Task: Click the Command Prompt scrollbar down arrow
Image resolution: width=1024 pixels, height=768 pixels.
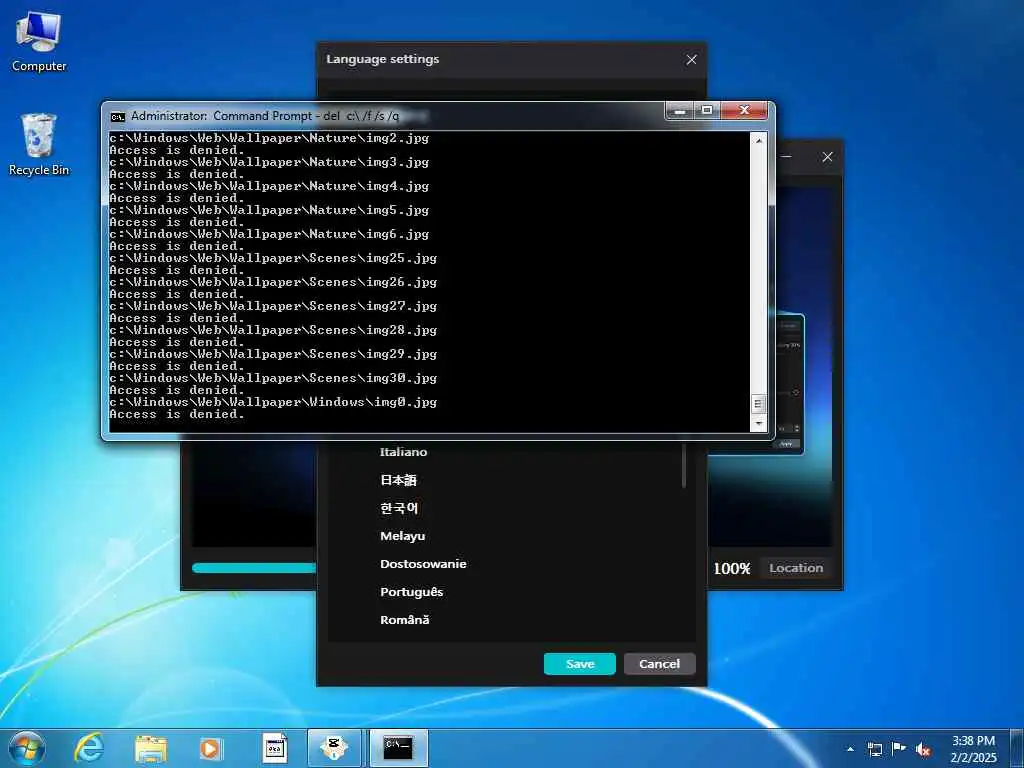Action: coord(758,424)
